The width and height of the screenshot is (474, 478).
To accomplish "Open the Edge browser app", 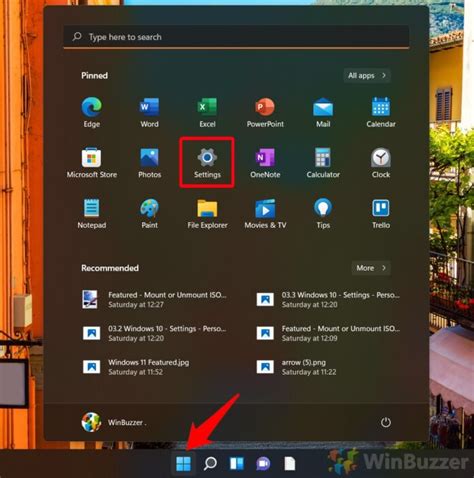I will coord(92,112).
